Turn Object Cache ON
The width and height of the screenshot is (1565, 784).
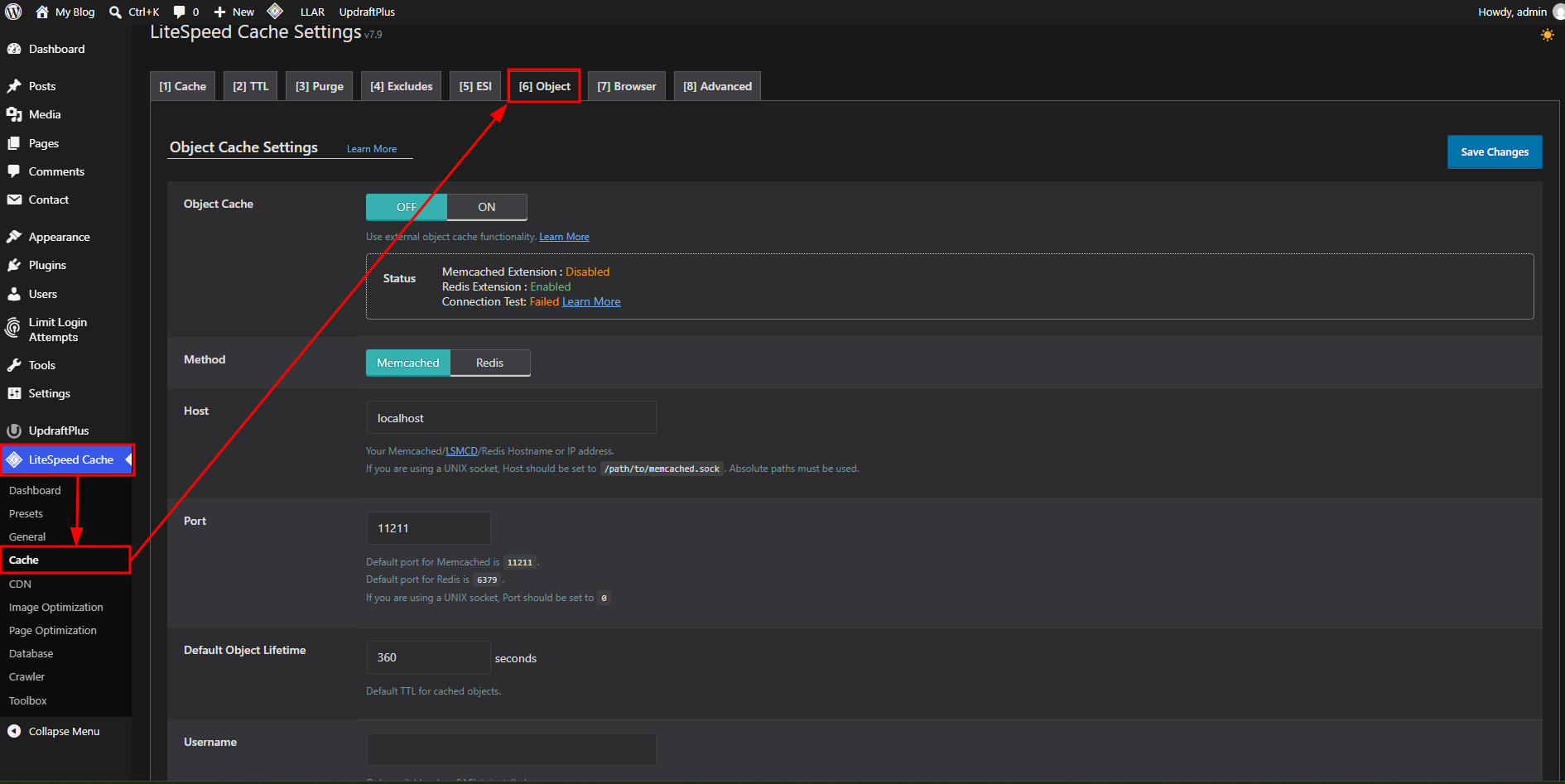click(487, 207)
